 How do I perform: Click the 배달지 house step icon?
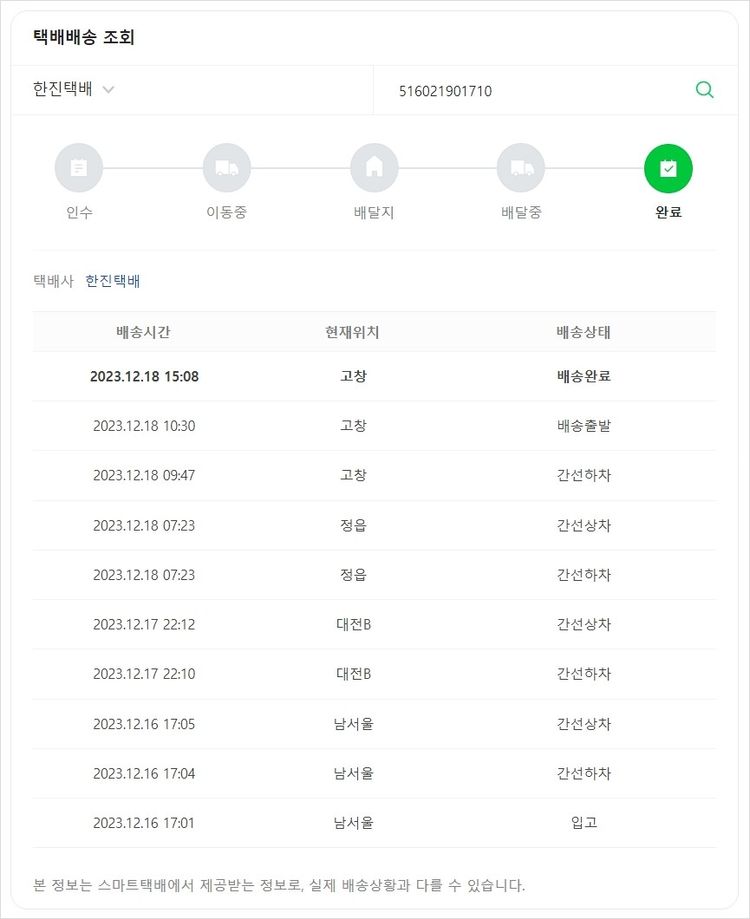[x=374, y=168]
